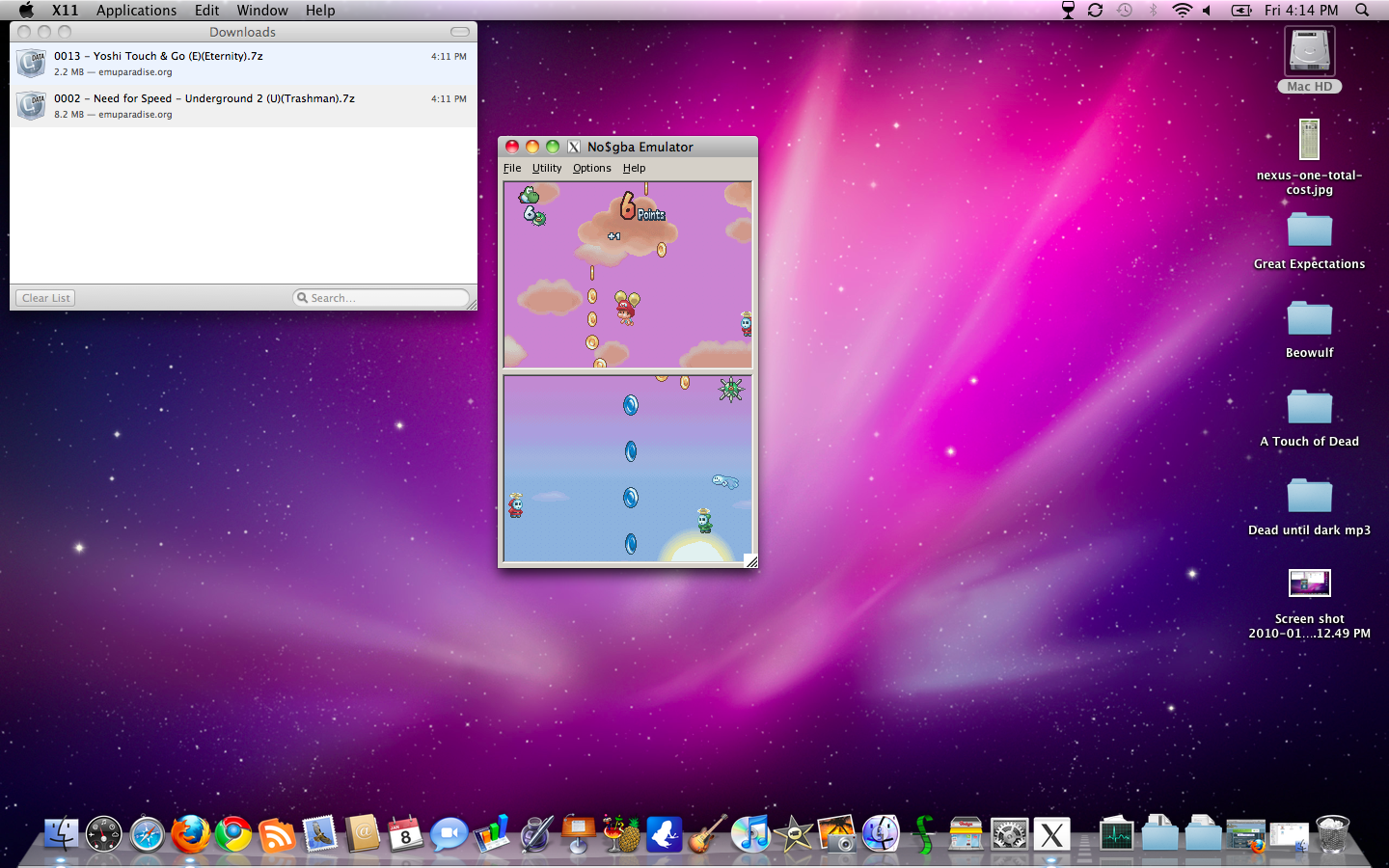This screenshot has height=868, width=1389.
Task: Open Google Chrome from the Dock
Action: pos(234,835)
